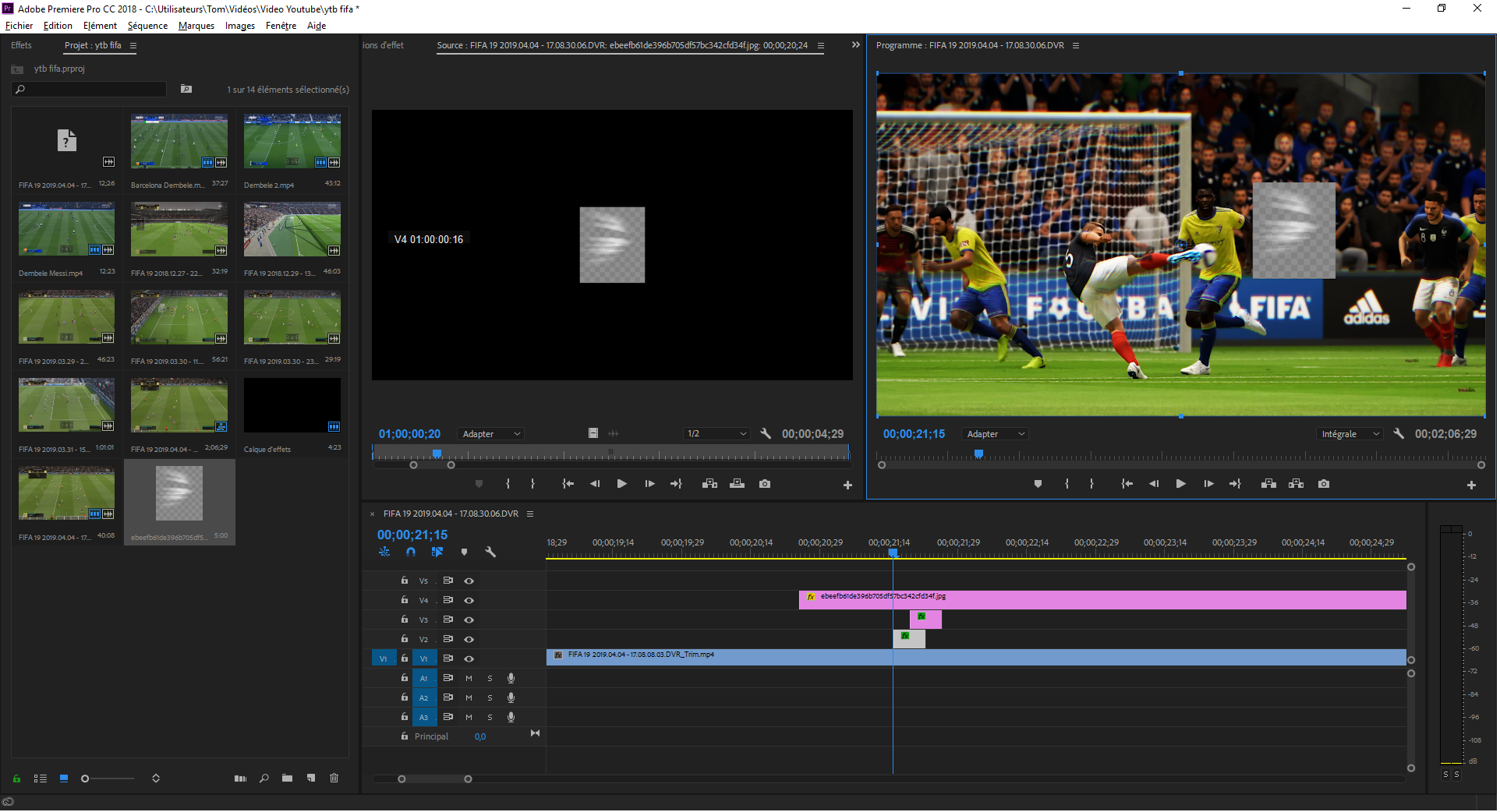Viewport: 1500px width, 812px height.
Task: Click Program monitor playhead scrubber
Action: 978,454
